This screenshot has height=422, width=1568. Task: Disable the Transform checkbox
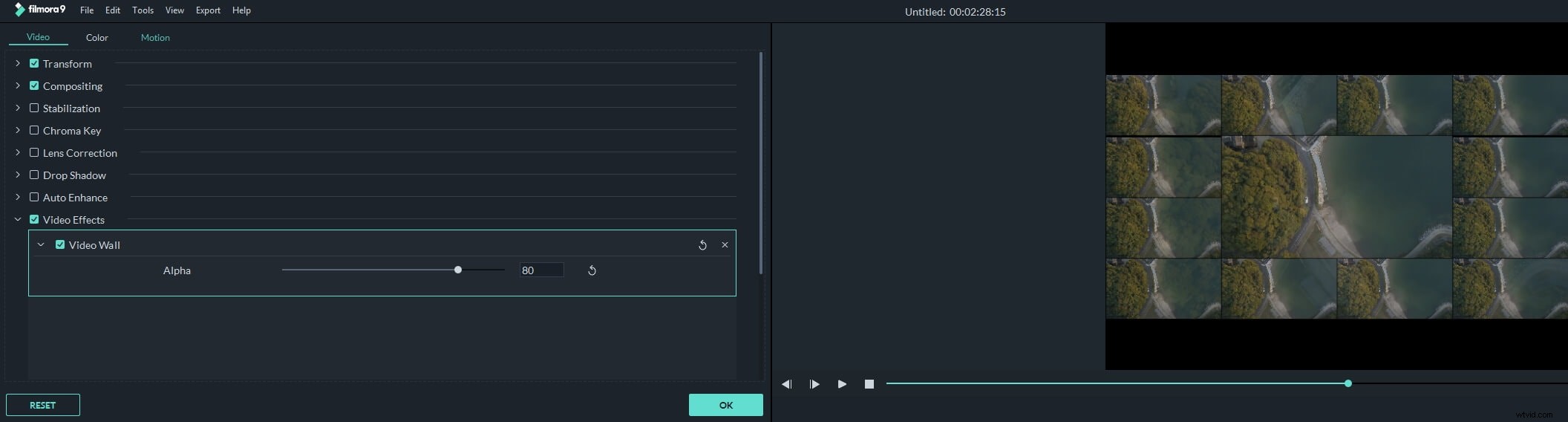click(34, 64)
